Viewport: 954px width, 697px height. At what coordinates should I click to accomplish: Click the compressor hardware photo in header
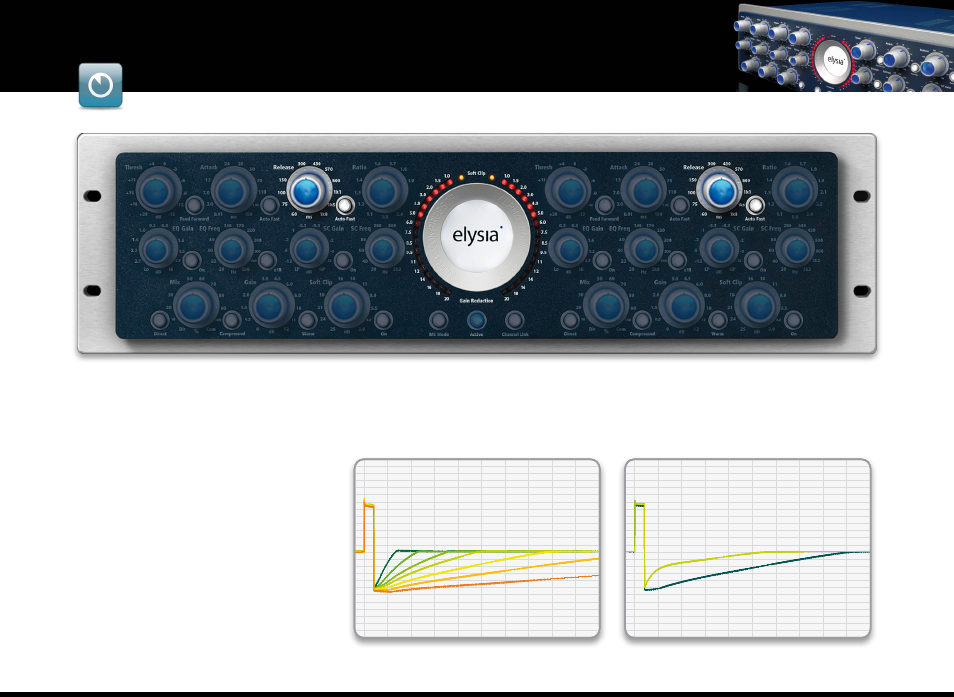846,47
